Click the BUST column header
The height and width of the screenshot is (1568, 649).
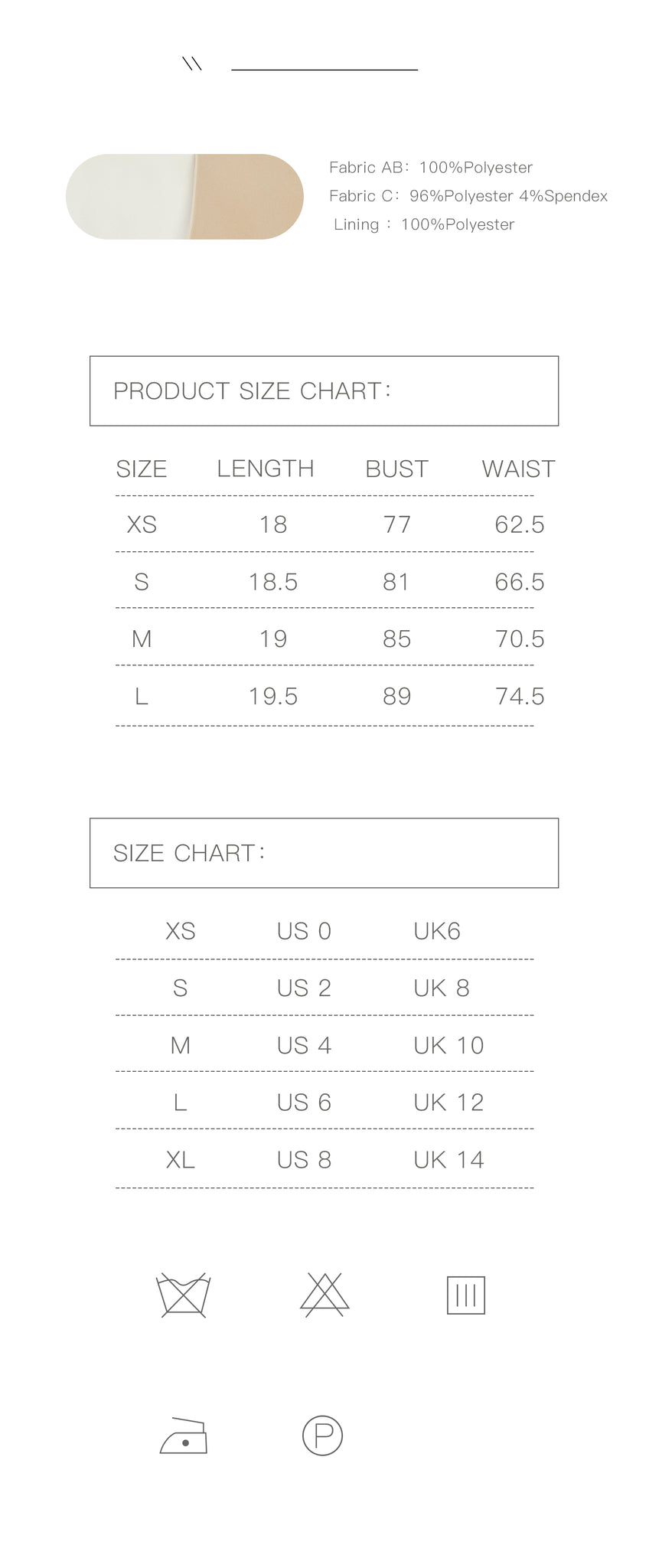[396, 469]
